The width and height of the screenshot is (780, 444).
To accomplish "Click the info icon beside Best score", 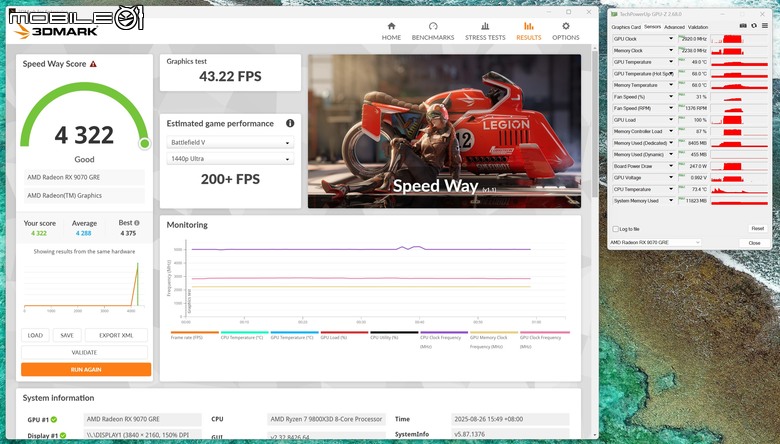I will tap(137, 223).
